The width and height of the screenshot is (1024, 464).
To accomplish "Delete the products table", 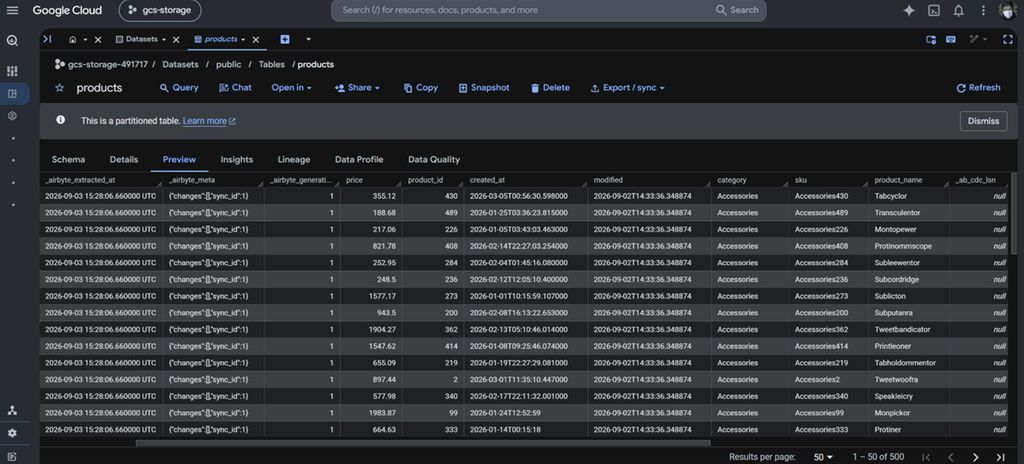I will click(550, 88).
